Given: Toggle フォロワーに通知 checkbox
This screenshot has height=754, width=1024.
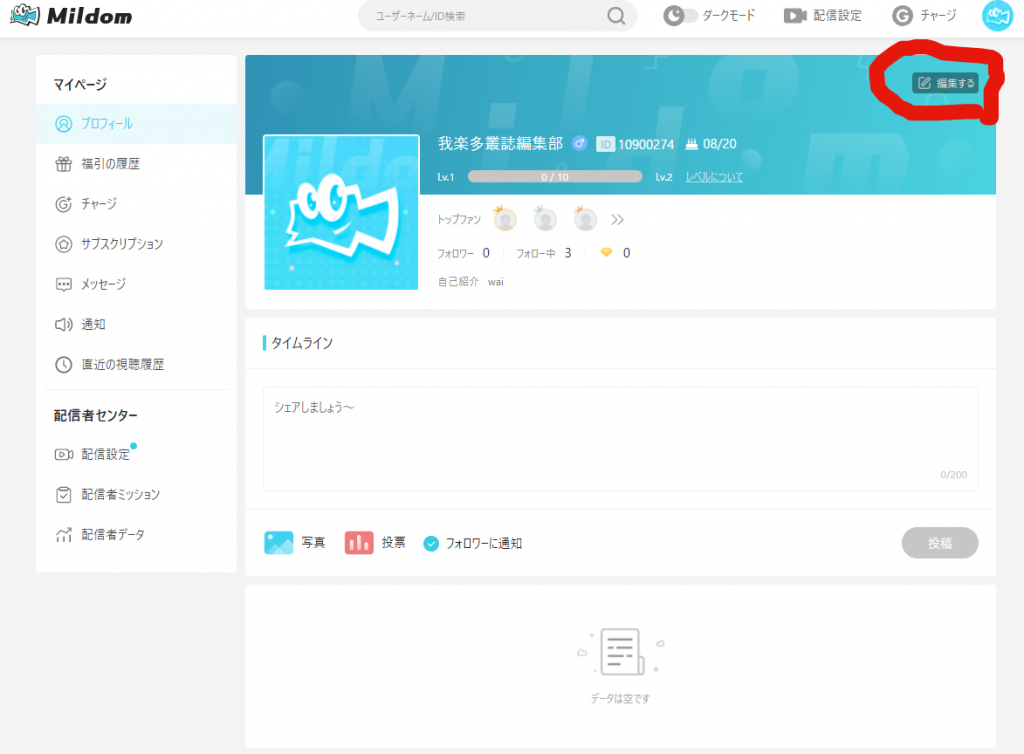Looking at the screenshot, I should 432,543.
